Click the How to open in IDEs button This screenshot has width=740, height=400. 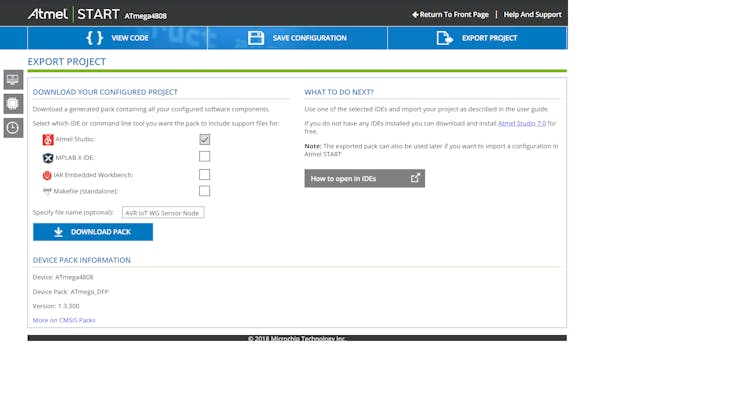tap(364, 178)
